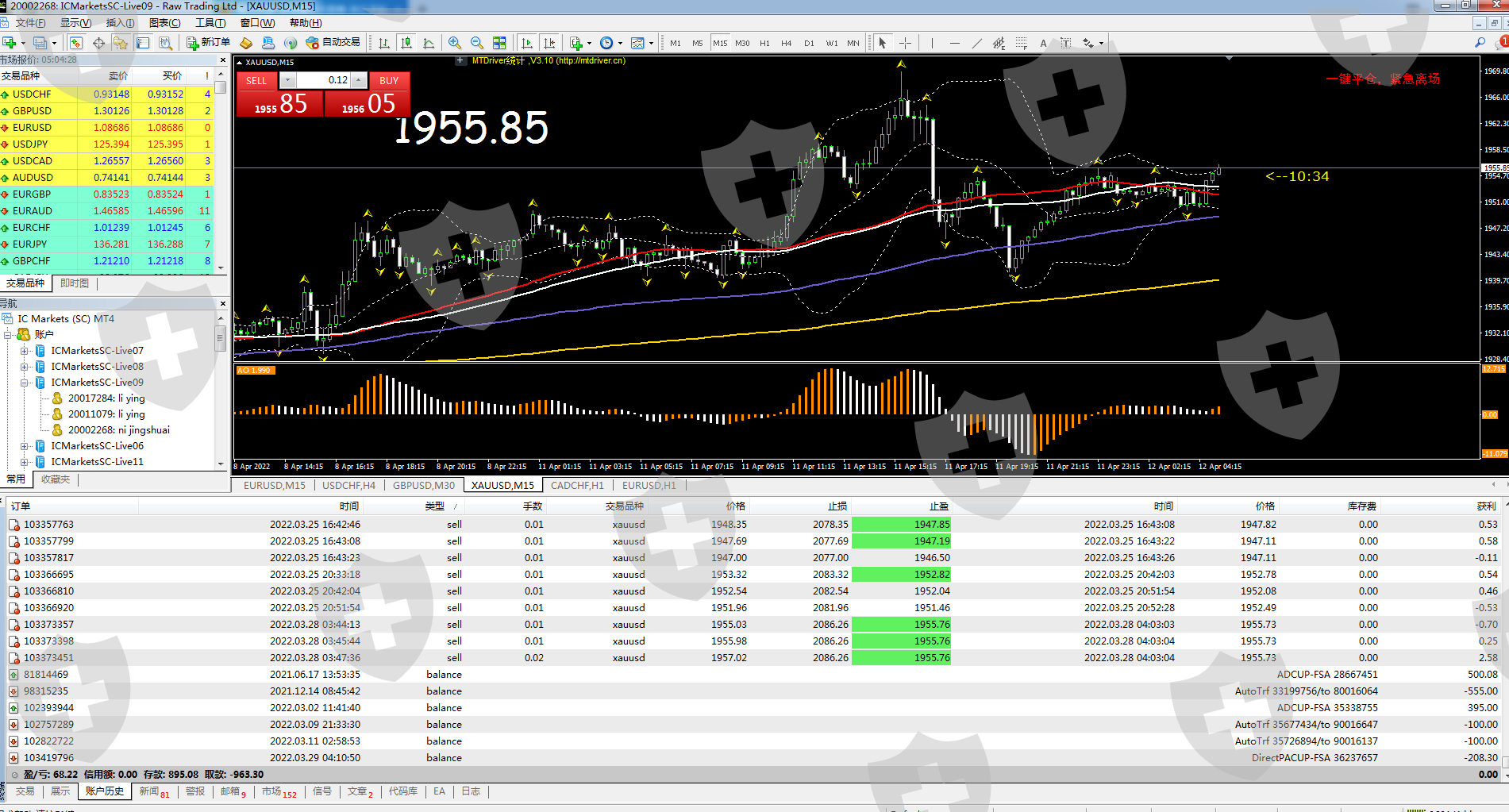Open the lot size dropdown arrow
This screenshot has height=812, width=1509.
coord(288,80)
